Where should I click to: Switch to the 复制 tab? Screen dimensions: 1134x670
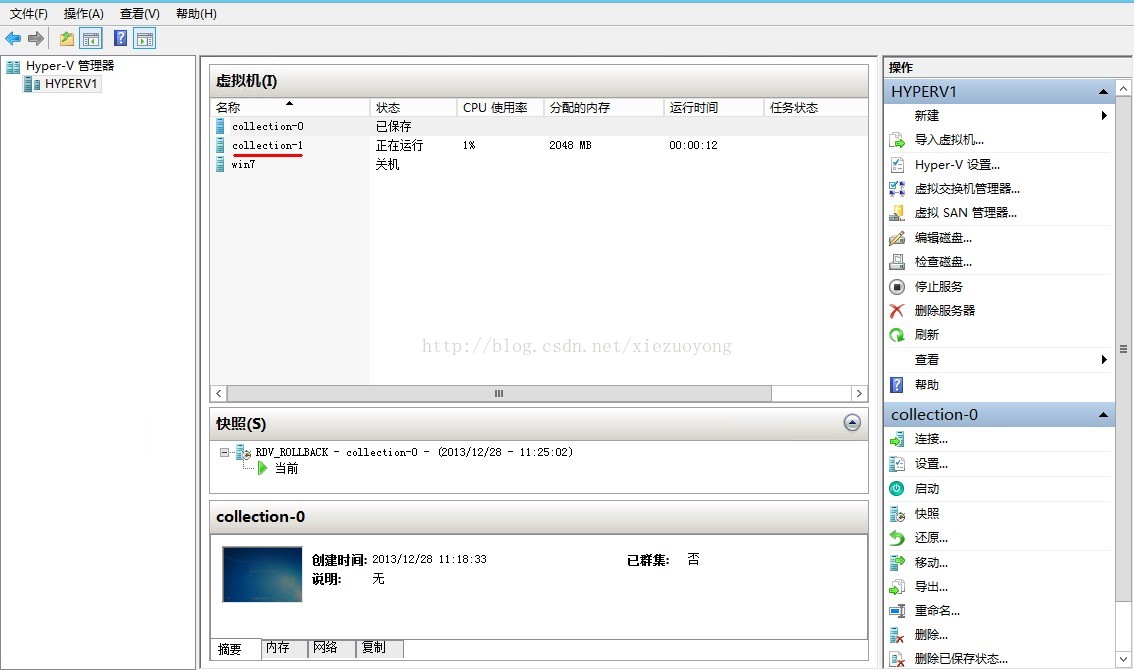(x=380, y=648)
